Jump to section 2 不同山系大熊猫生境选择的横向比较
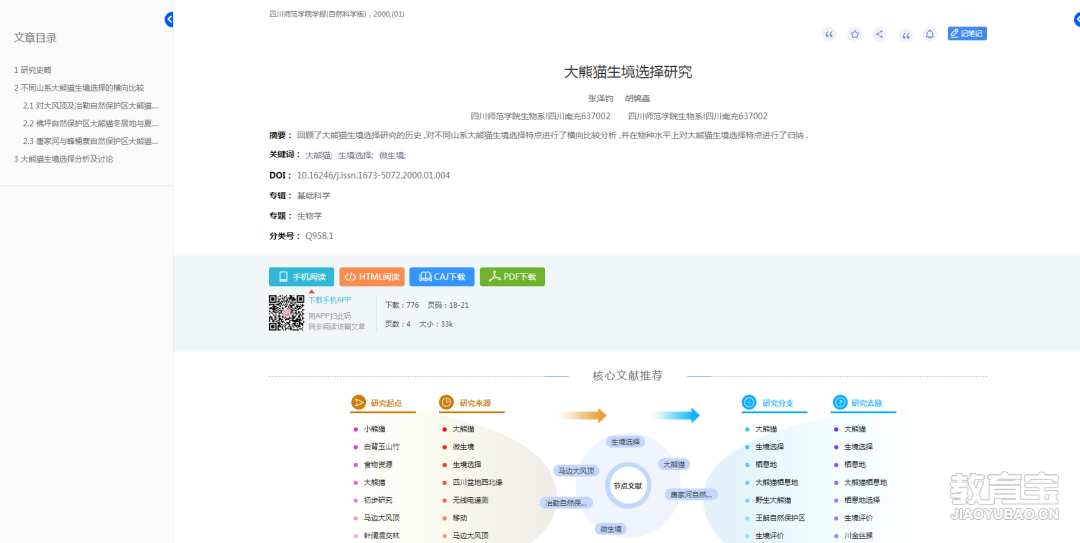Image resolution: width=1080 pixels, height=543 pixels. point(79,88)
